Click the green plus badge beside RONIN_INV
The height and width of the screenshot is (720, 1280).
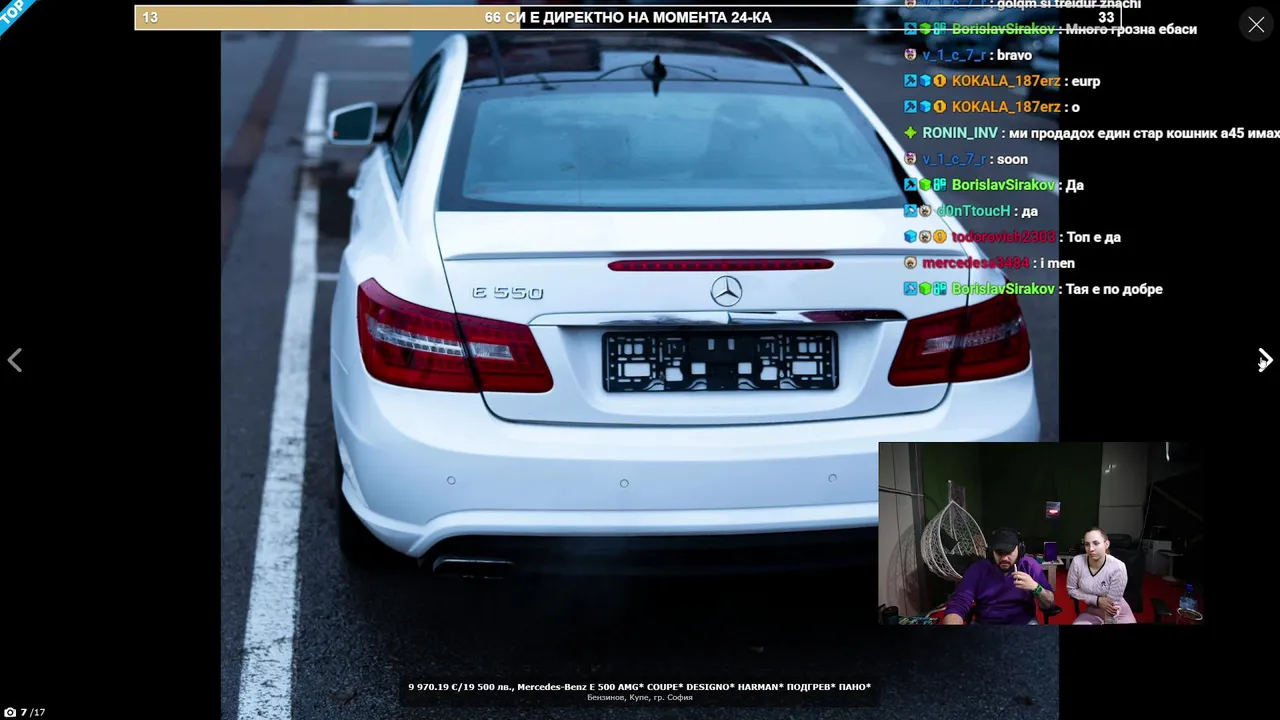click(x=910, y=133)
